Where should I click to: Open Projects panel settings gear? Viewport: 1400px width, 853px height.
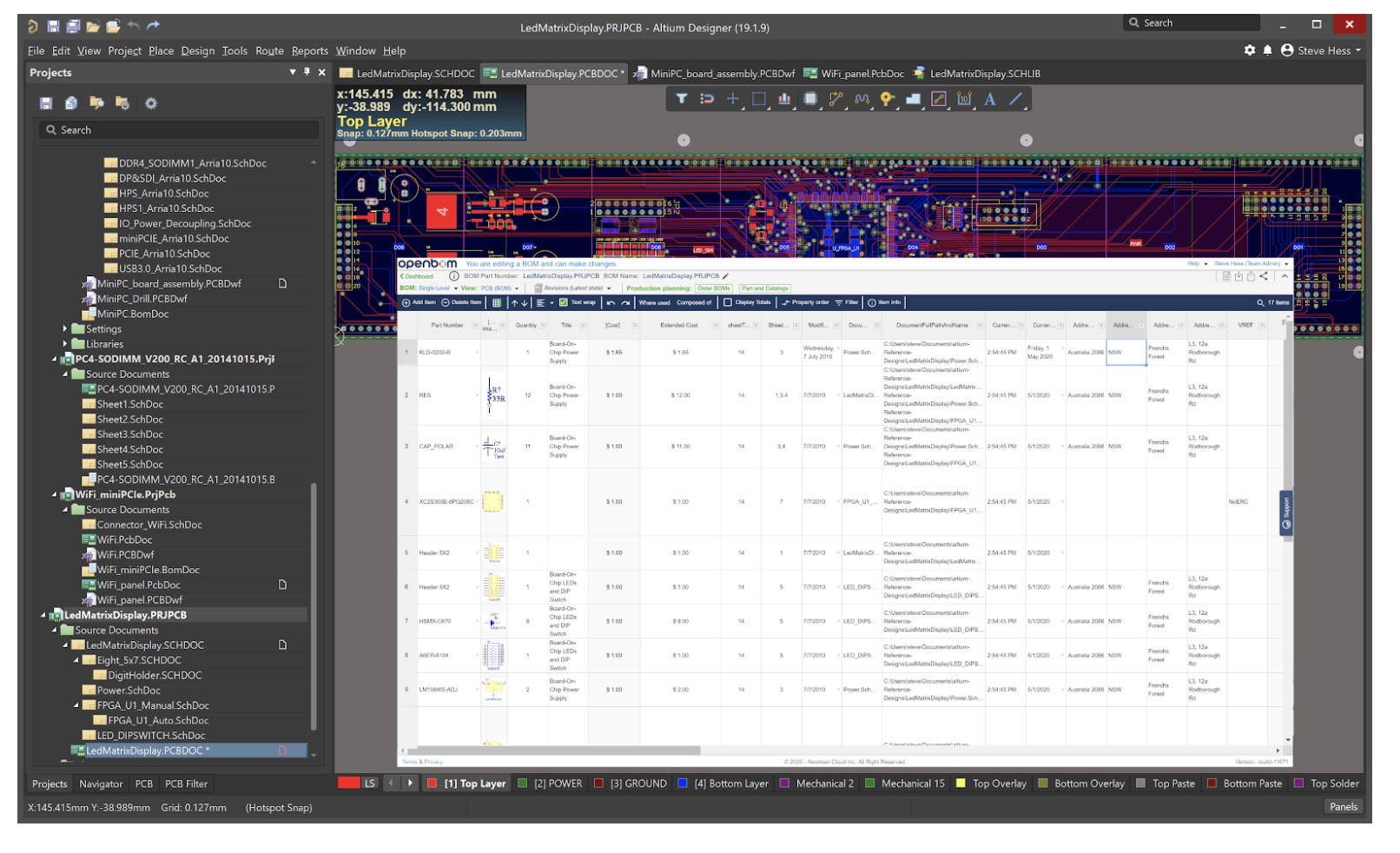(151, 103)
